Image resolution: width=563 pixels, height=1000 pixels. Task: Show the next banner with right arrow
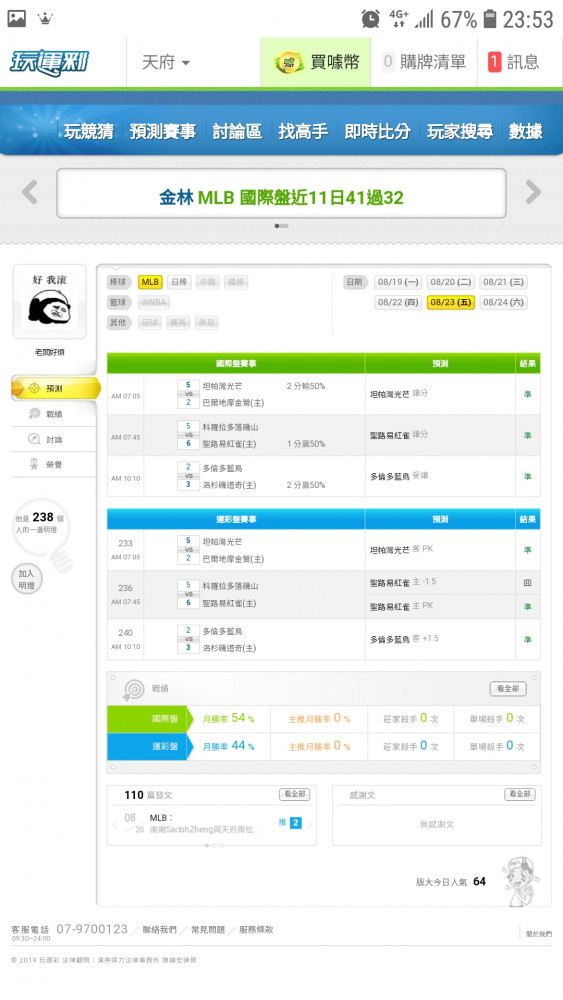[533, 192]
